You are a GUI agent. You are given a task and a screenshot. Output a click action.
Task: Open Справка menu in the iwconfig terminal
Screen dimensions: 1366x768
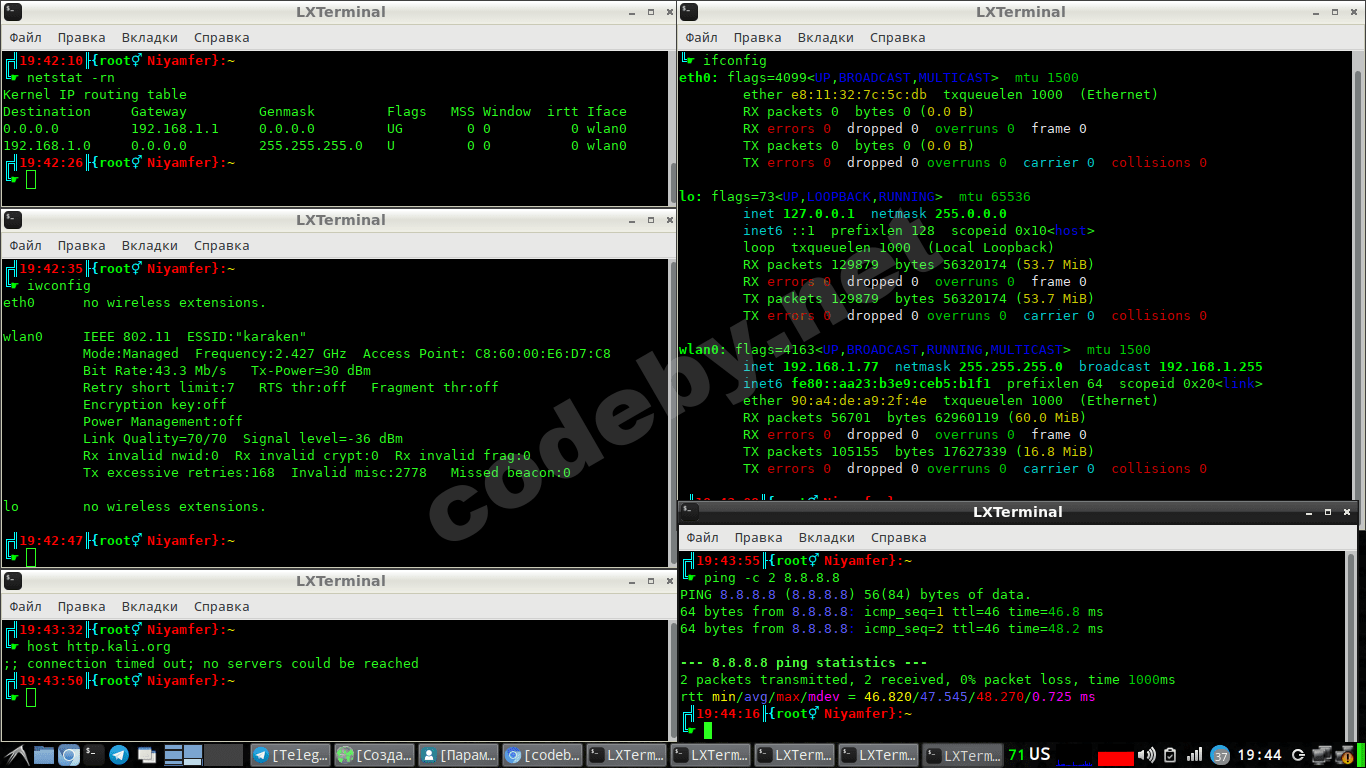click(221, 246)
